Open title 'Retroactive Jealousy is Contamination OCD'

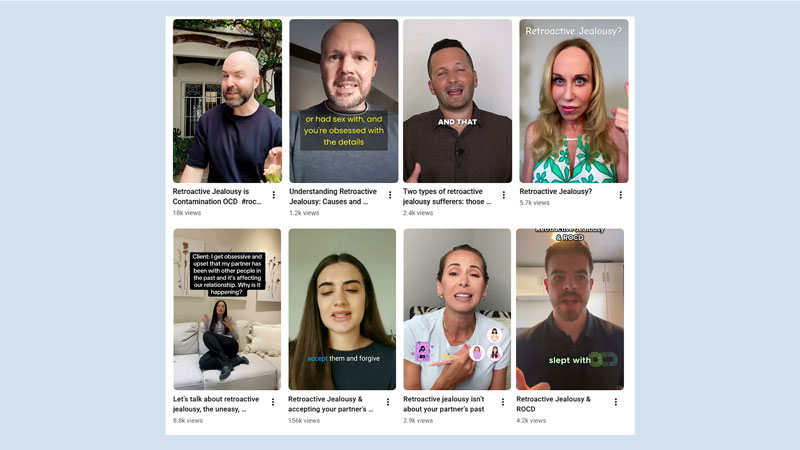click(x=217, y=196)
